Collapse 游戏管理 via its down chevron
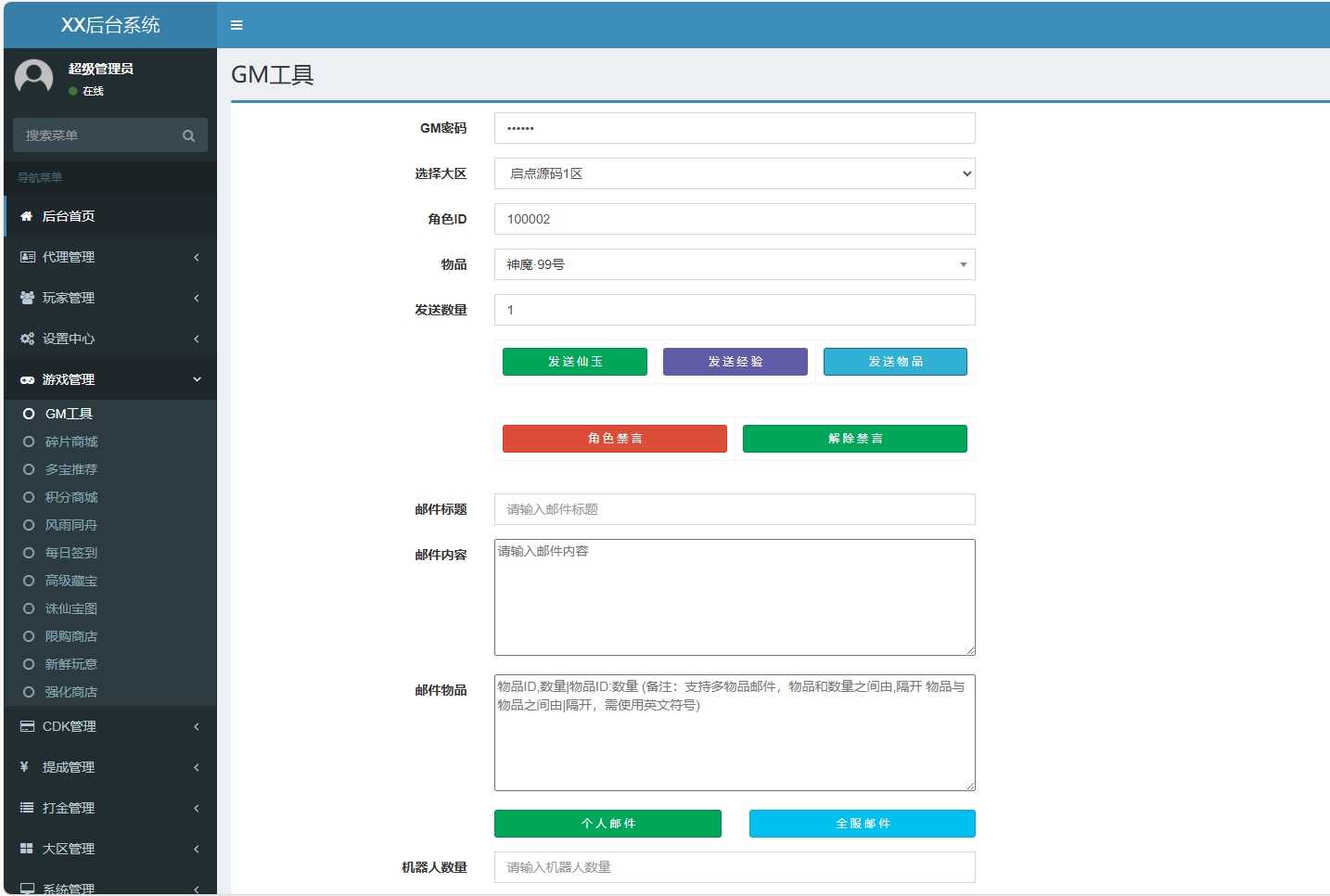 point(197,379)
